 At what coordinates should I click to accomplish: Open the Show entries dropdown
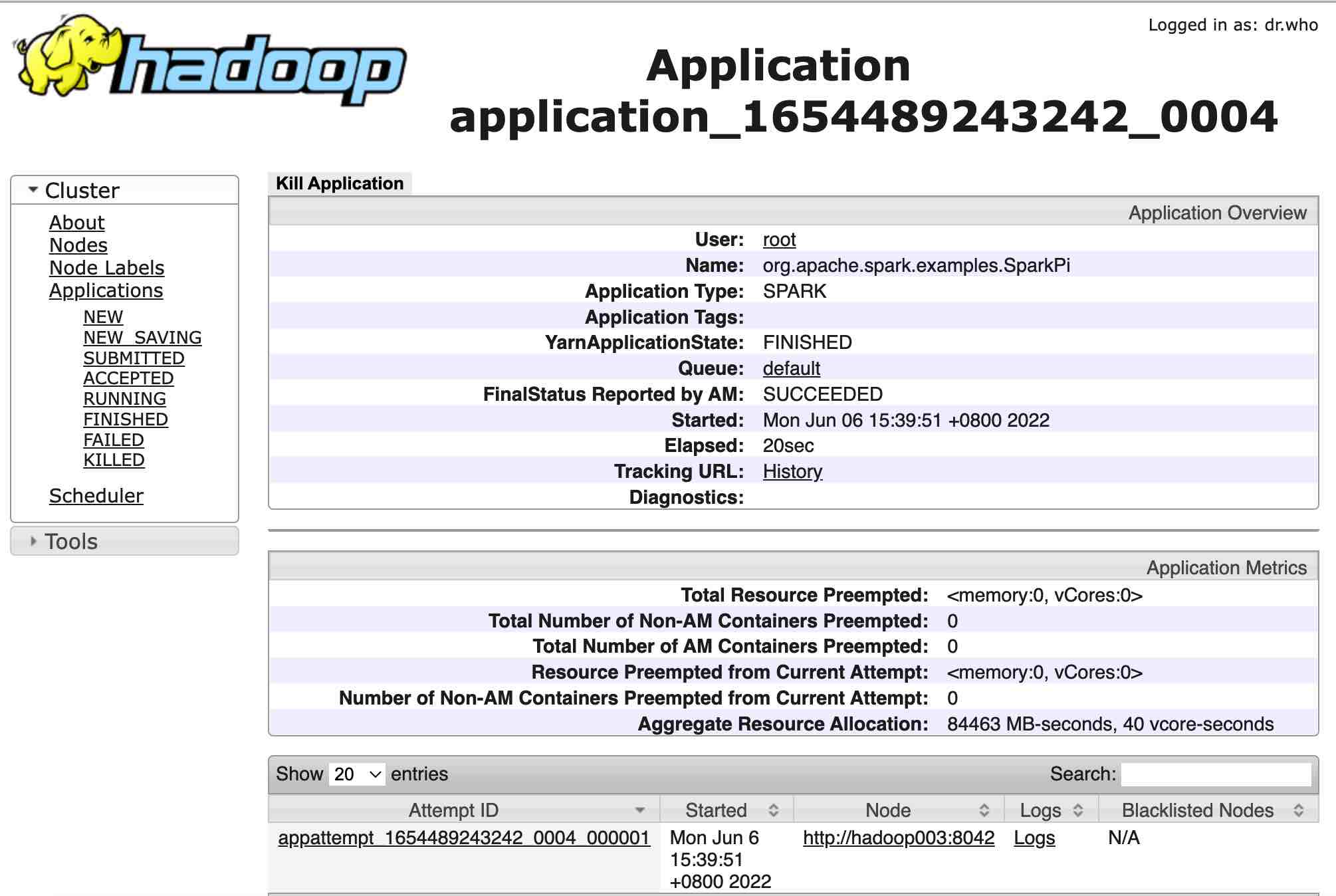pyautogui.click(x=357, y=774)
